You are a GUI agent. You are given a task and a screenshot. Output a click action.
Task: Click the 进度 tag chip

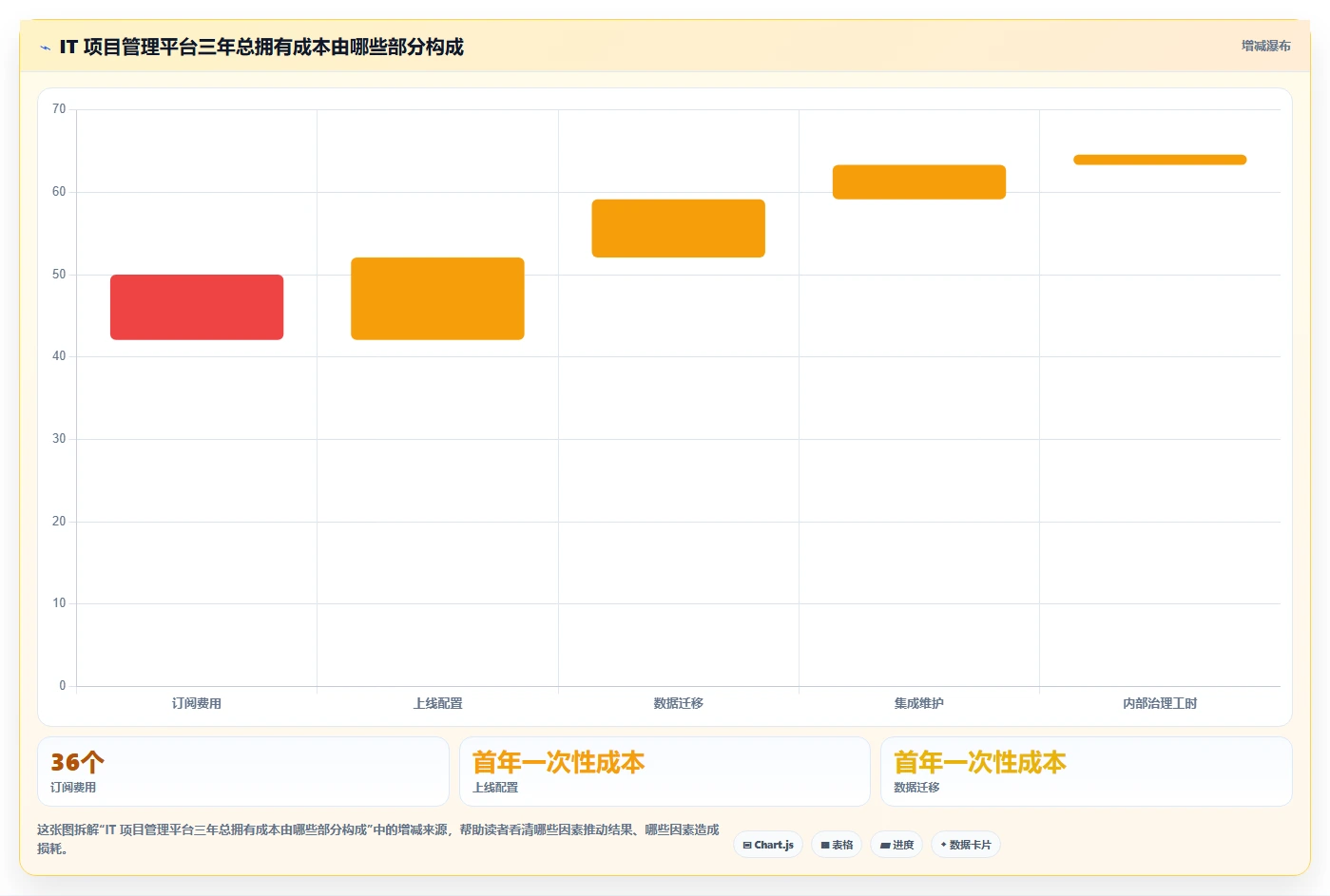tap(896, 845)
